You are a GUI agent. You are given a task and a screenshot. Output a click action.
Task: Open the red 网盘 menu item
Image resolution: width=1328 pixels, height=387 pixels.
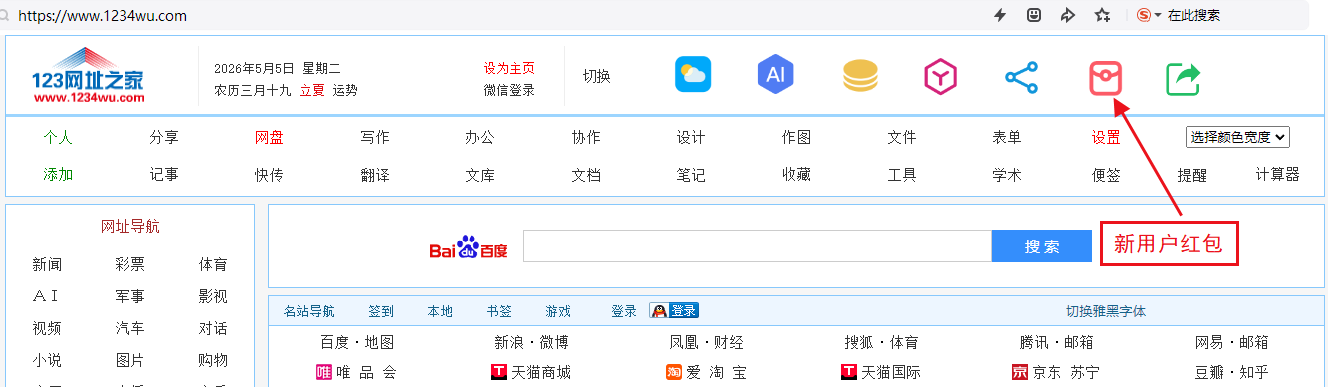[x=269, y=137]
